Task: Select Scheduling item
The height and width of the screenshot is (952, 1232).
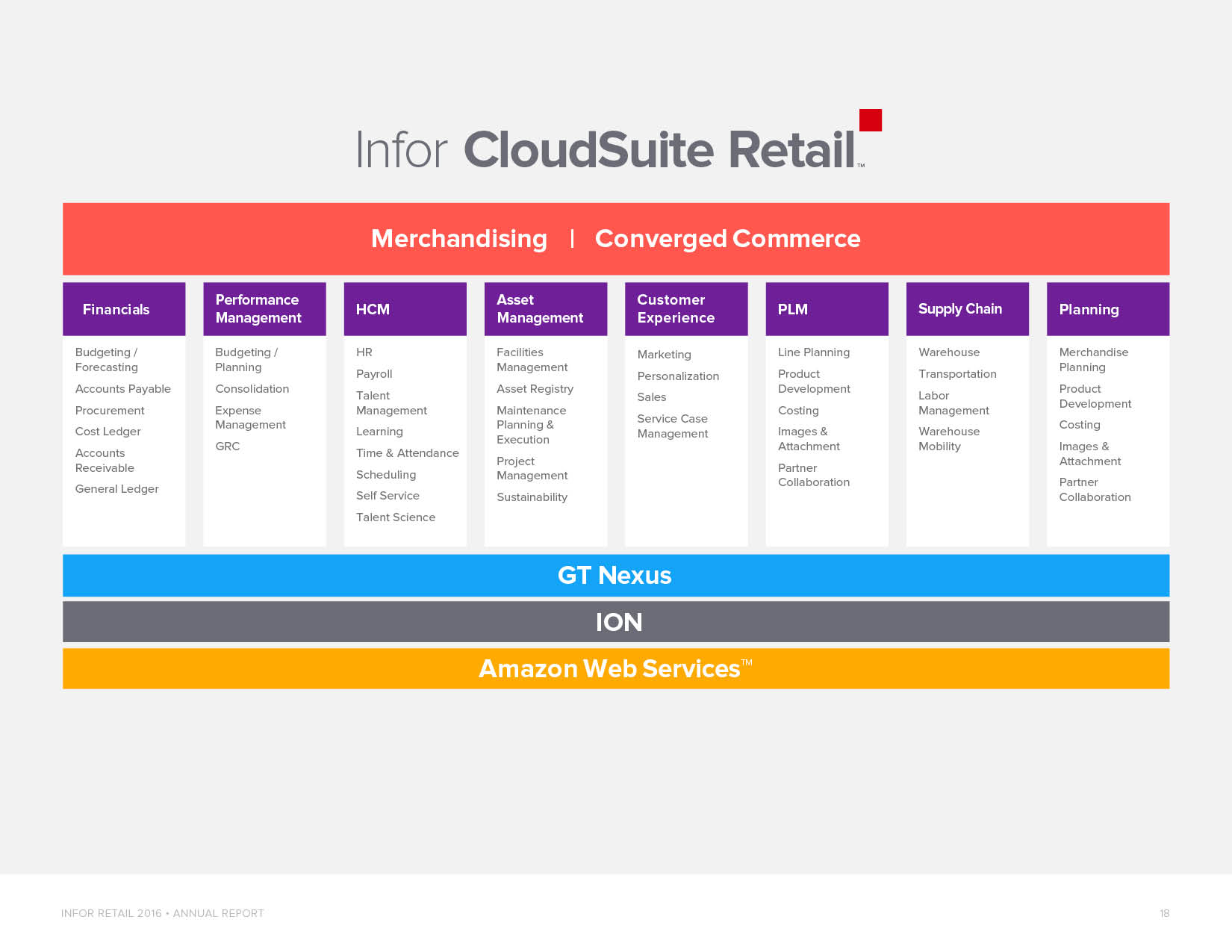Action: 386,475
